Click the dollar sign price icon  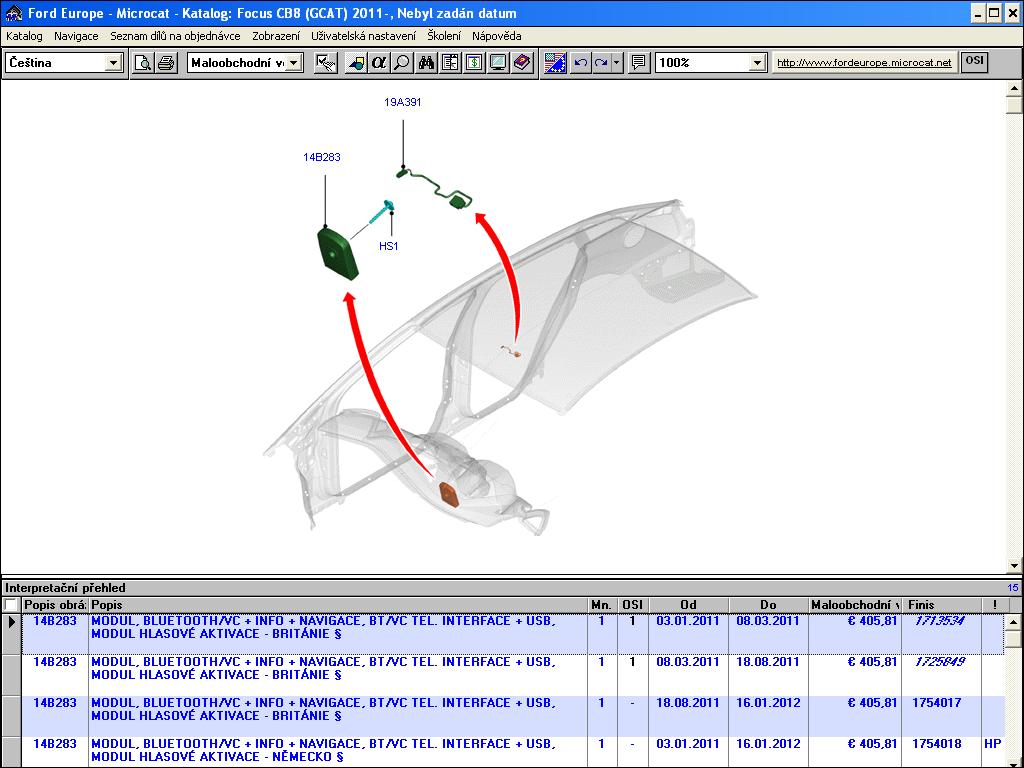click(x=473, y=63)
